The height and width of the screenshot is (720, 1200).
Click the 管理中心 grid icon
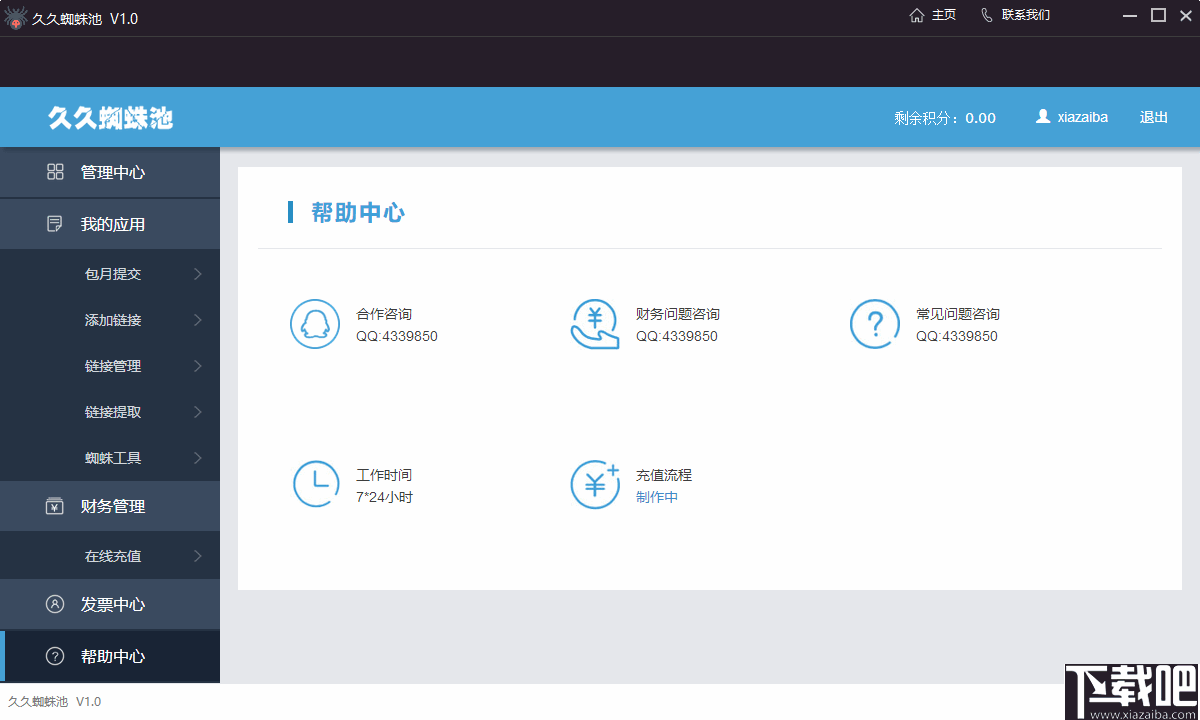(55, 172)
